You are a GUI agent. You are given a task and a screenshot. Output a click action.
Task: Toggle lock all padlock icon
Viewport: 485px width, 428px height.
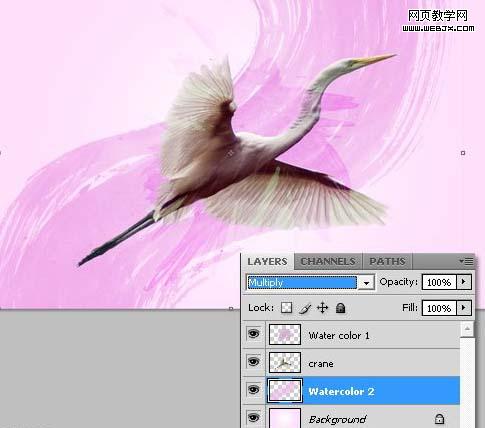(340, 308)
